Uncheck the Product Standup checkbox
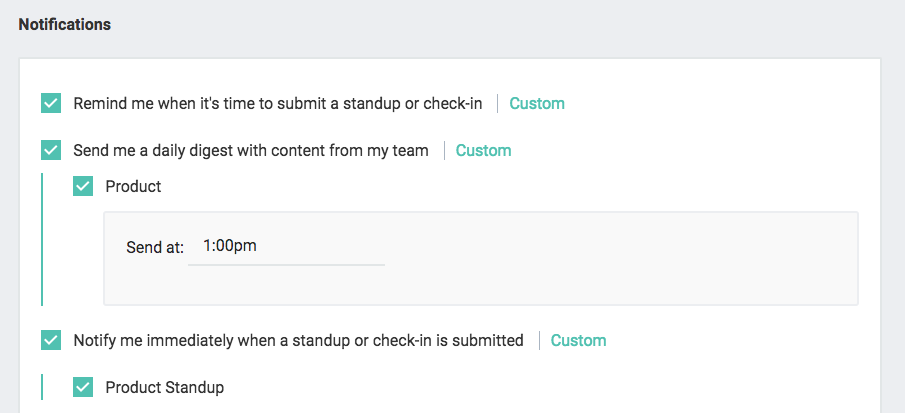This screenshot has height=413, width=905. (x=83, y=387)
